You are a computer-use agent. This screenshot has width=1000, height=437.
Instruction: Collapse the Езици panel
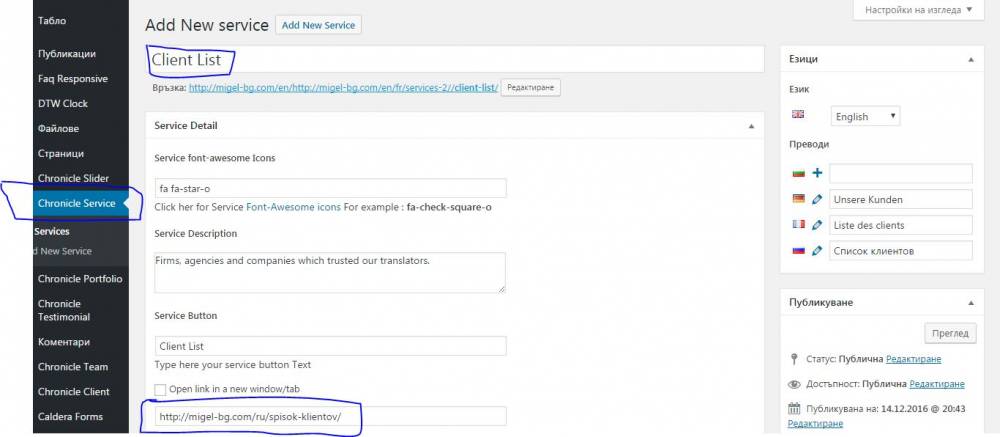(x=971, y=59)
